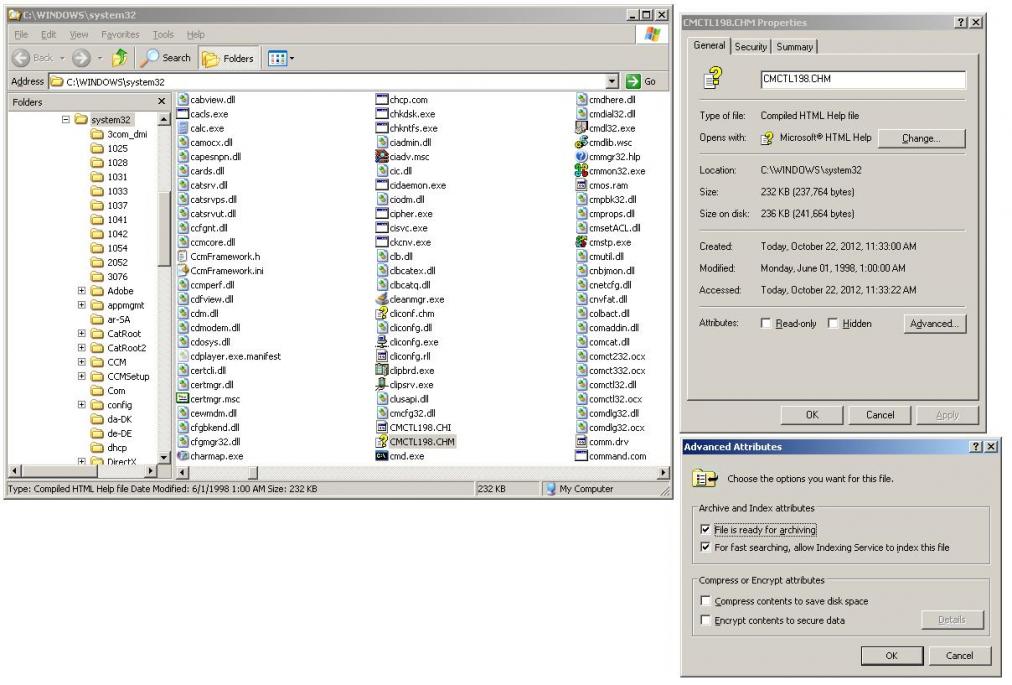This screenshot has width=1012, height=685.
Task: Open the Favorites menu
Action: (x=120, y=35)
